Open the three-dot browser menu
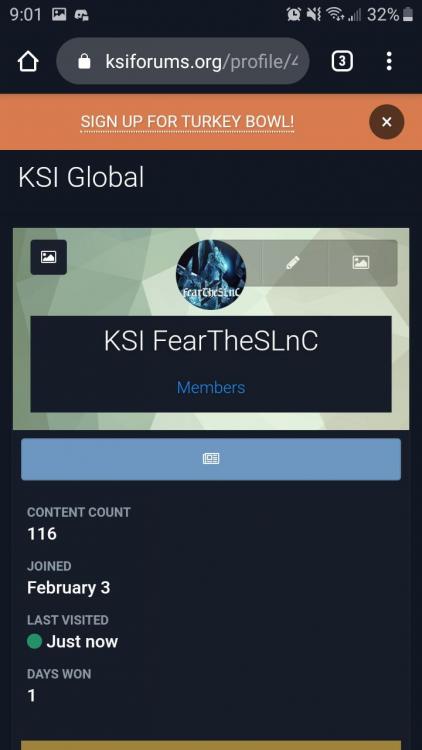Image resolution: width=422 pixels, height=750 pixels. pyautogui.click(x=389, y=61)
